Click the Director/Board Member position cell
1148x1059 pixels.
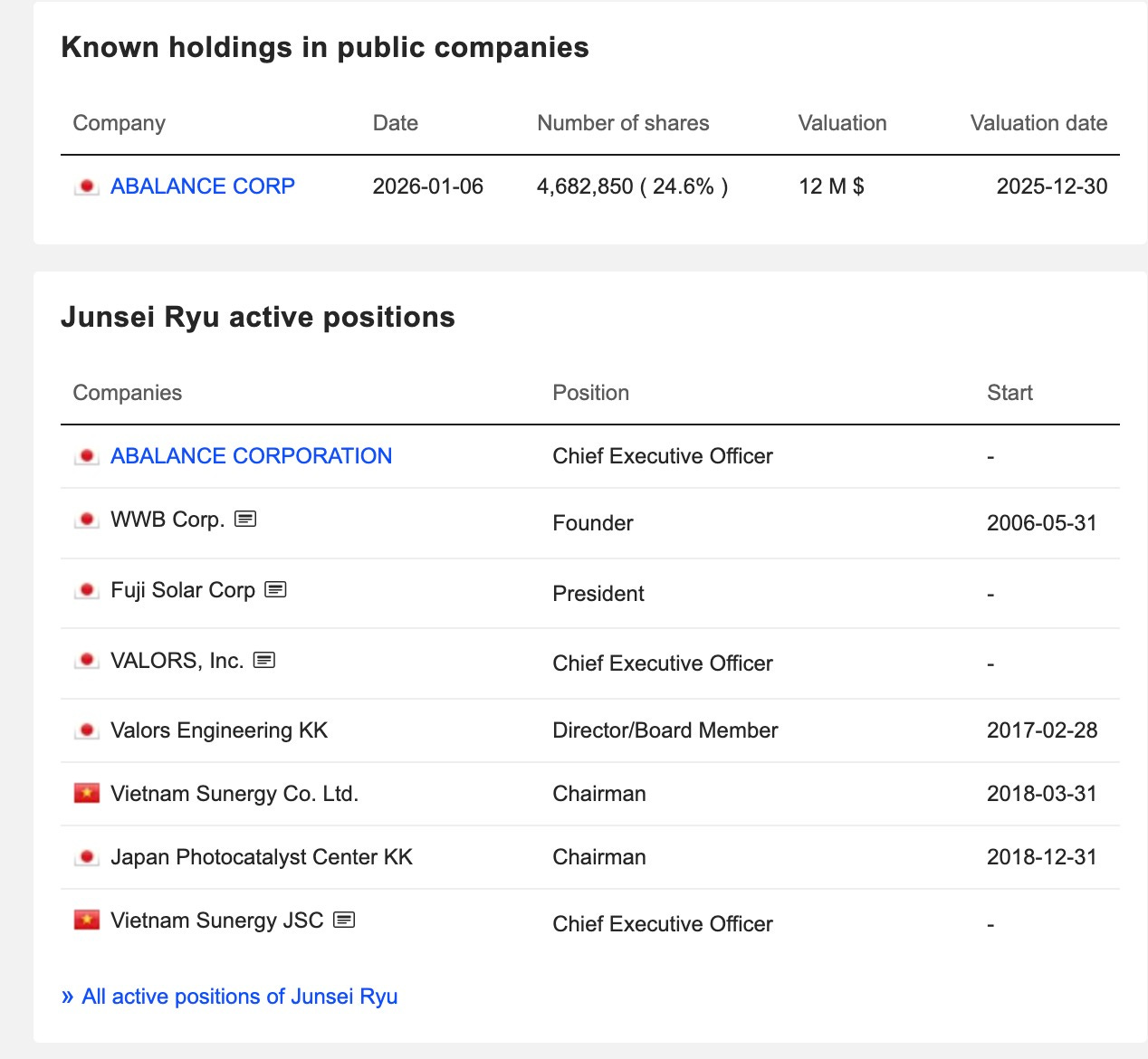click(665, 730)
